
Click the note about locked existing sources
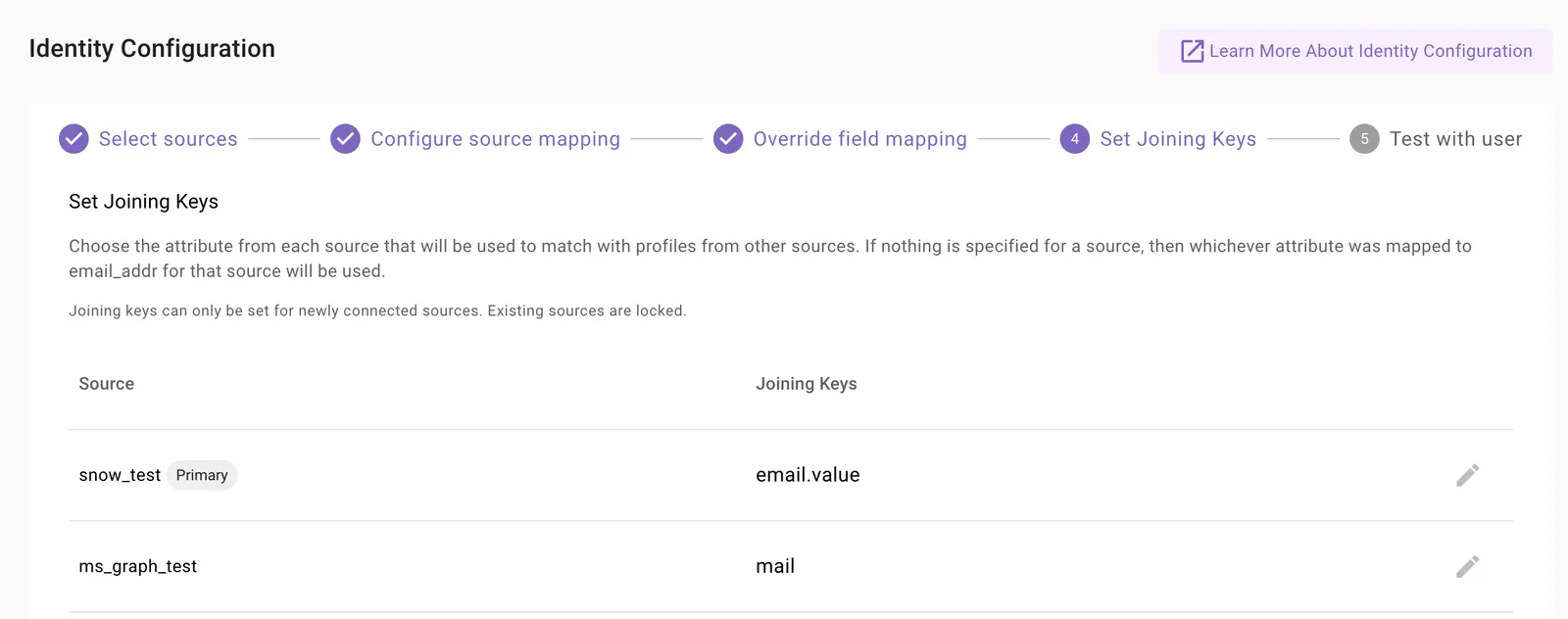(x=377, y=310)
